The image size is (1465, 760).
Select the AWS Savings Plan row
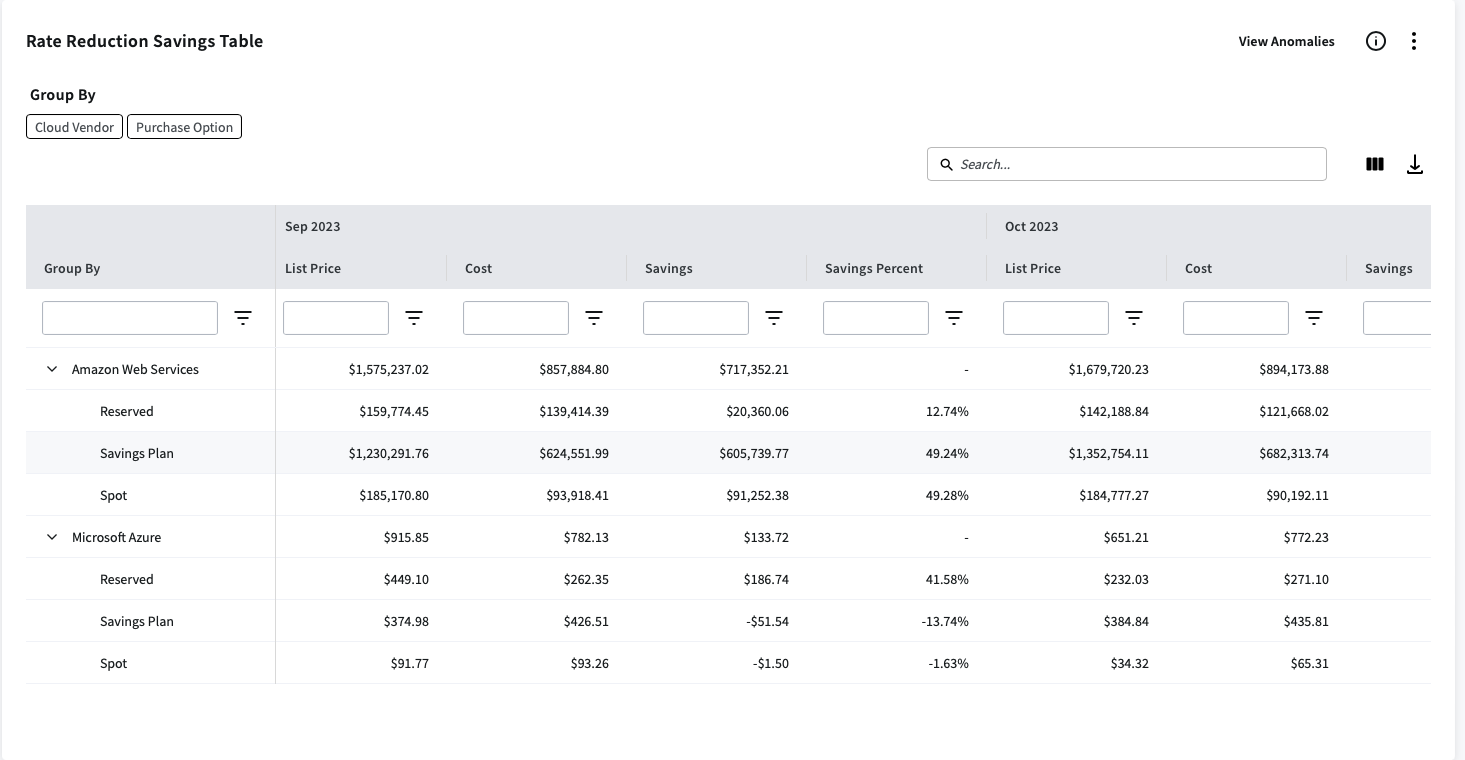click(x=137, y=453)
